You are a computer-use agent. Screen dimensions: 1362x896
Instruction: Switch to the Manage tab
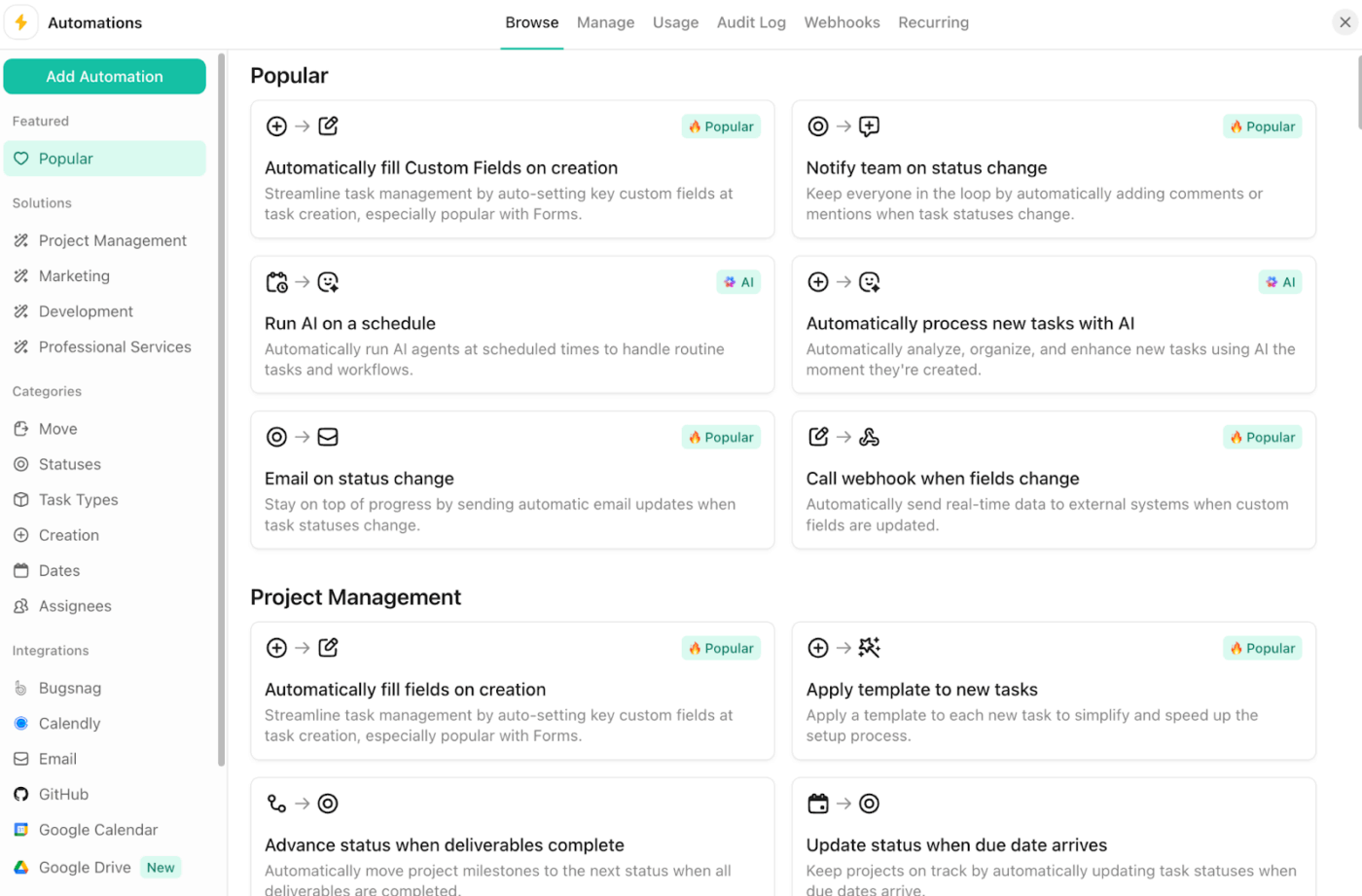point(605,21)
